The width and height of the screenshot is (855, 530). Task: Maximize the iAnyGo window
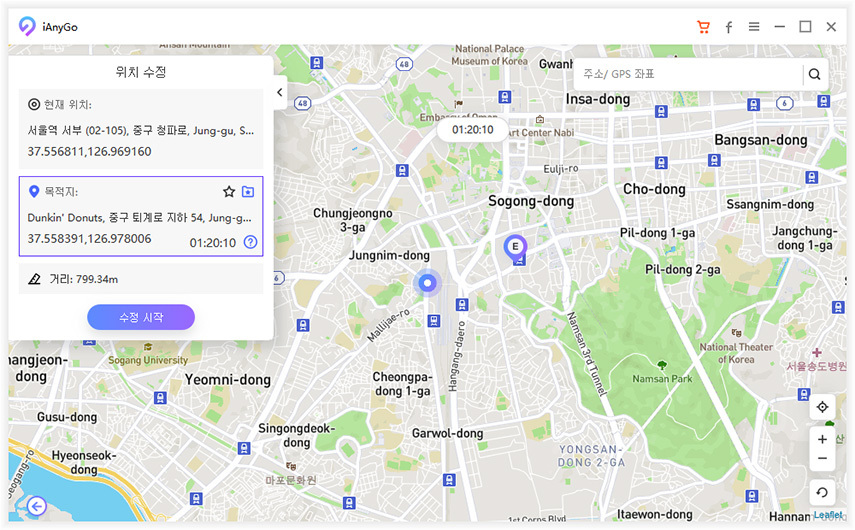tap(805, 27)
